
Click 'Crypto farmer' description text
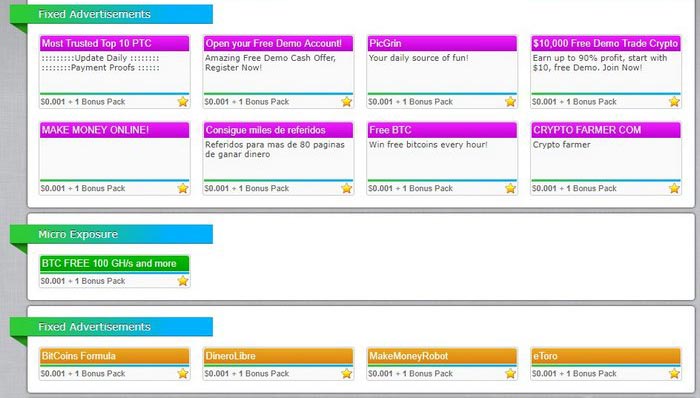point(562,145)
